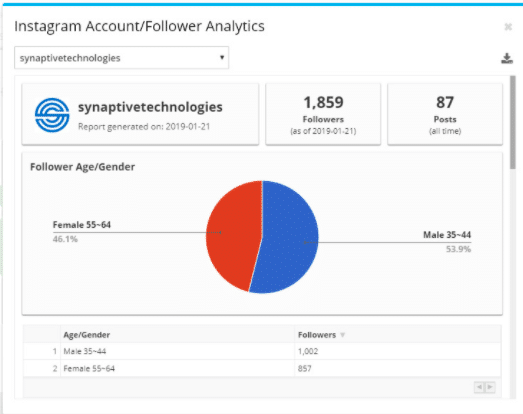This screenshot has height=414, width=523.
Task: Click the Instagram Account/Follower Analytics title
Action: 139,26
